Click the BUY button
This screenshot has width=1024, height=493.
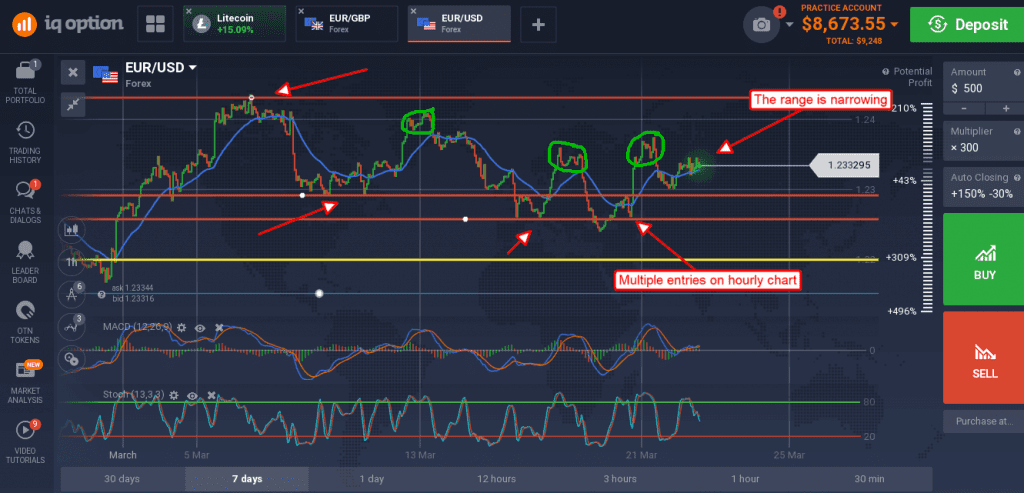click(x=983, y=259)
